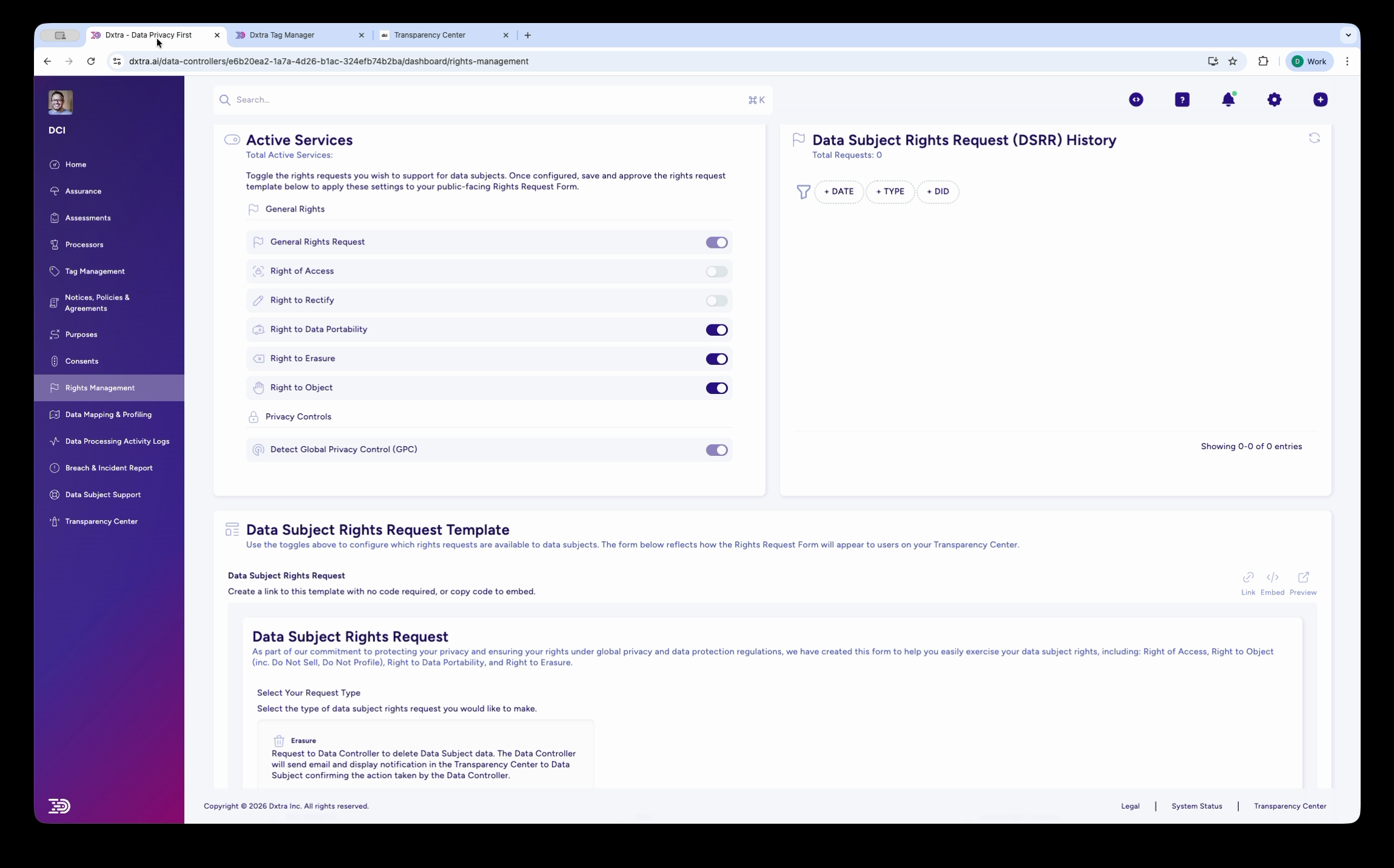Screen dimensions: 1394x868
Task: Click the plus icon to create new item
Action: [x=1320, y=99]
